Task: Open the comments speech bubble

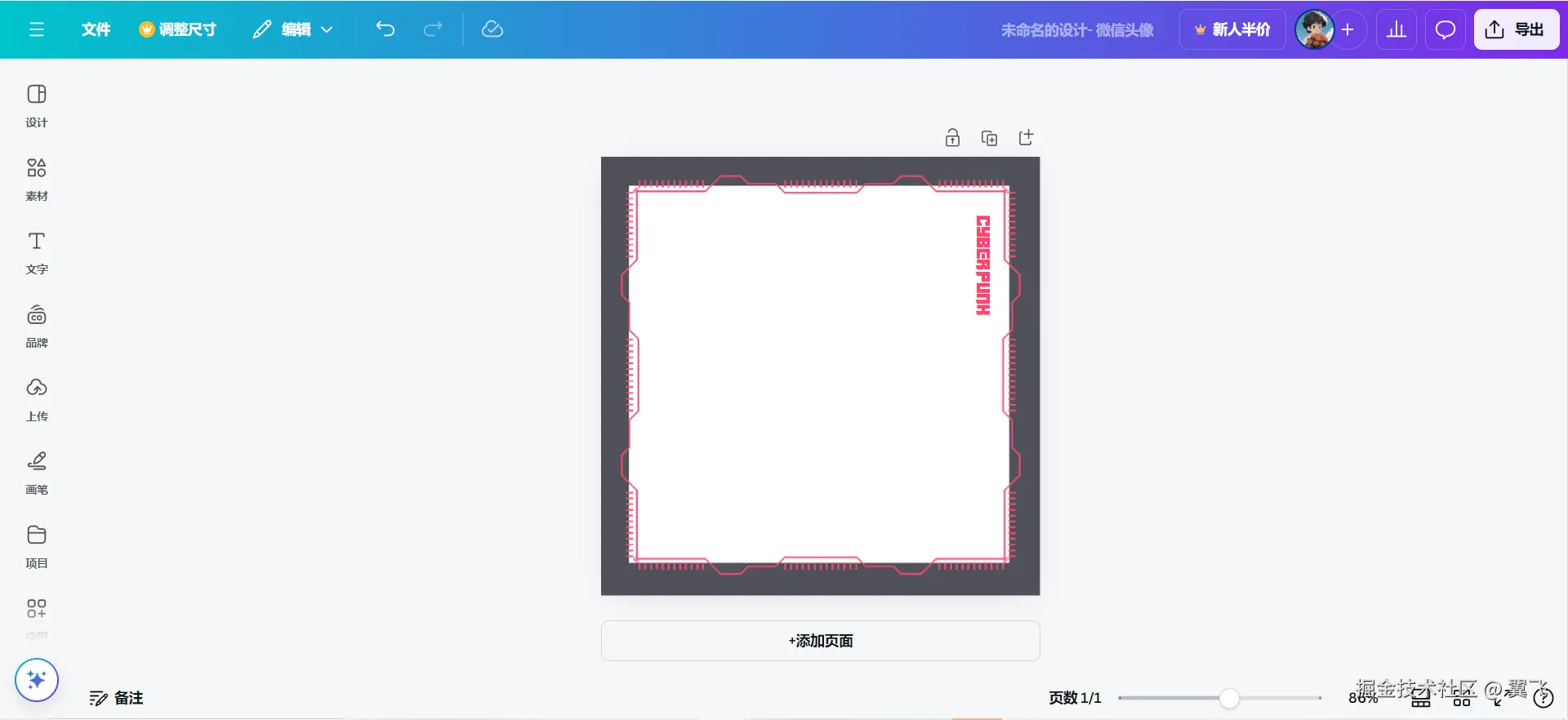Action: coord(1445,29)
